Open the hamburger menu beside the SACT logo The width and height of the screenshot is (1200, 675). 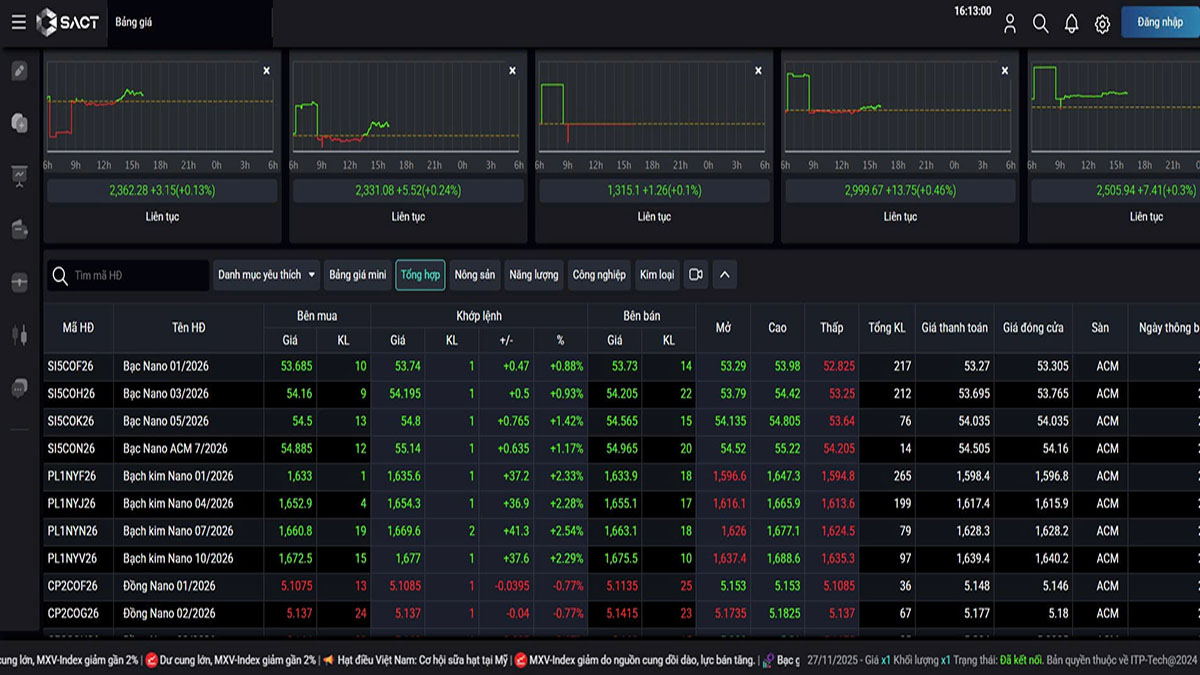point(18,22)
